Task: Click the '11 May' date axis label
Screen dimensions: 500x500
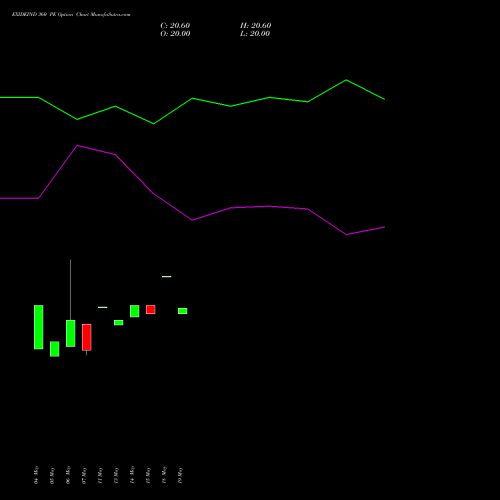Action: tap(100, 475)
